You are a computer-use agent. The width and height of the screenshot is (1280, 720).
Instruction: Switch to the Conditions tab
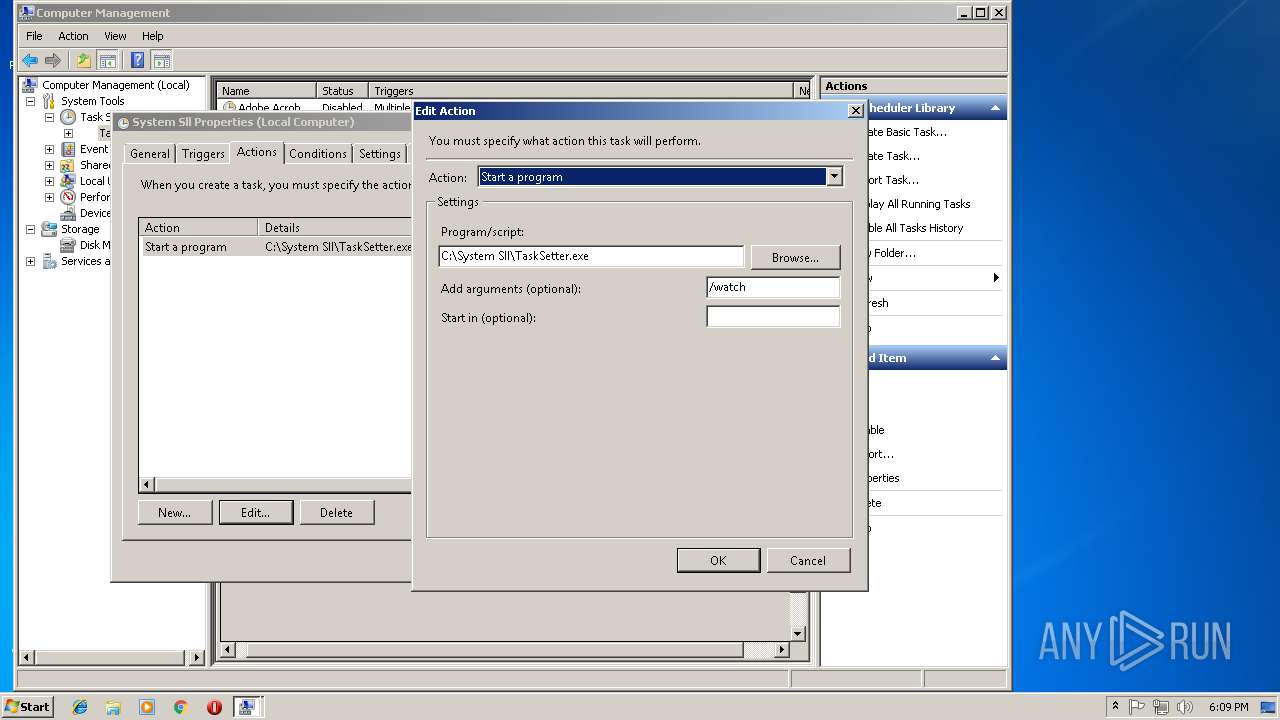[318, 154]
